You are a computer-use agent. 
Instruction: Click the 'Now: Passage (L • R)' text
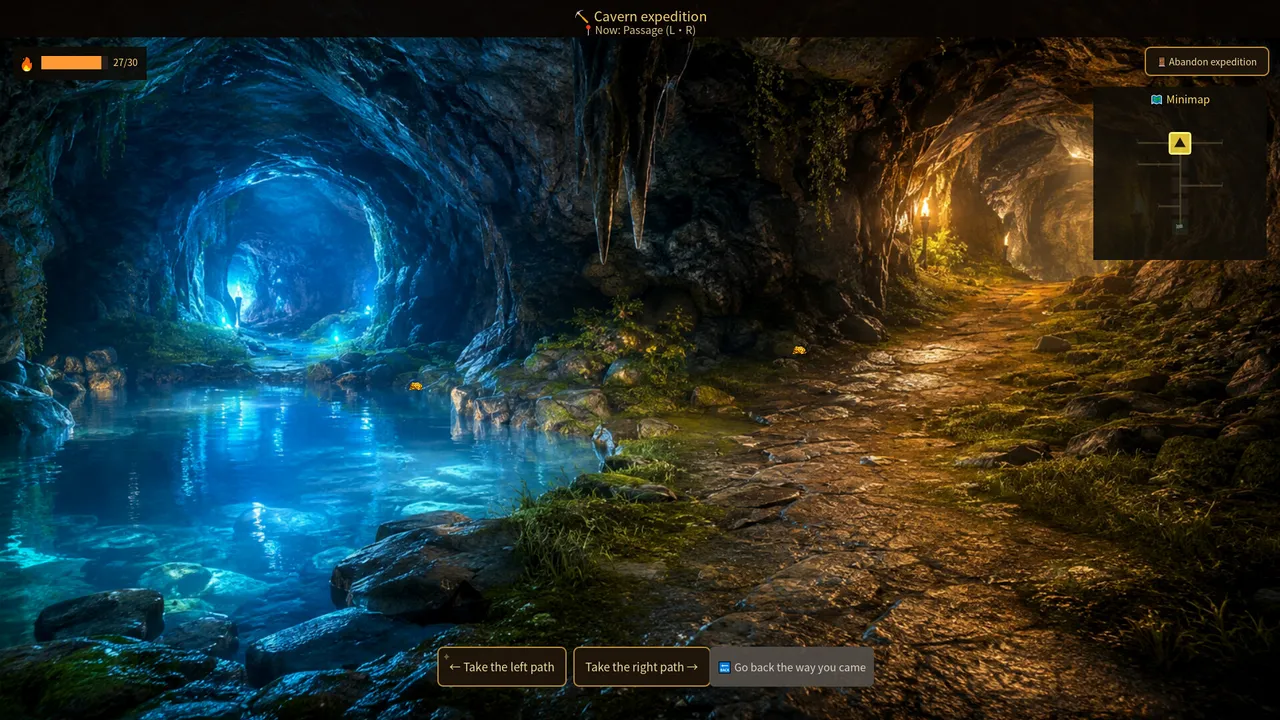(x=645, y=30)
